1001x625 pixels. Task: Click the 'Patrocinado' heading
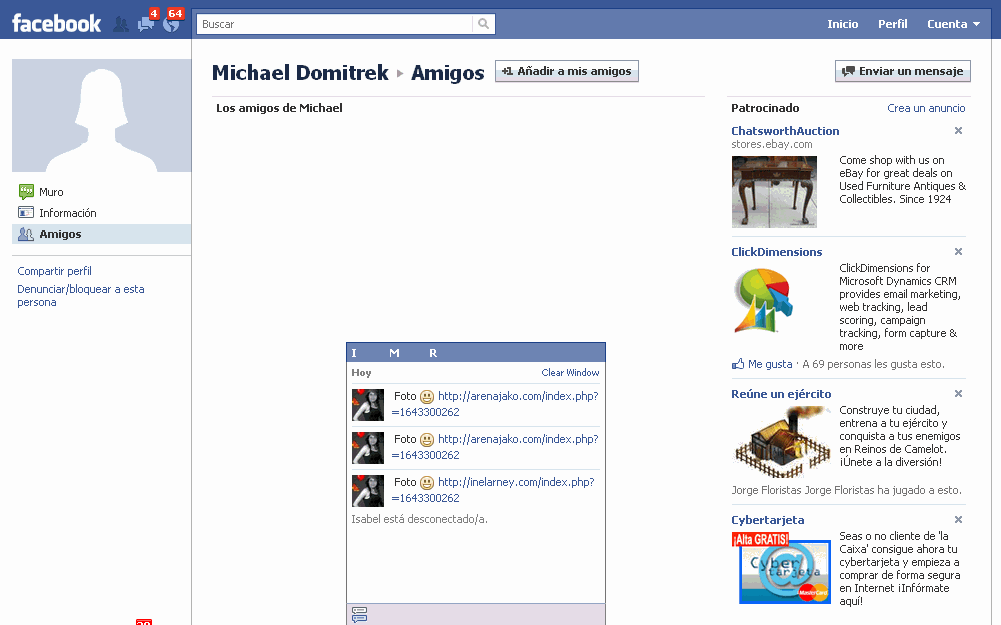765,109
